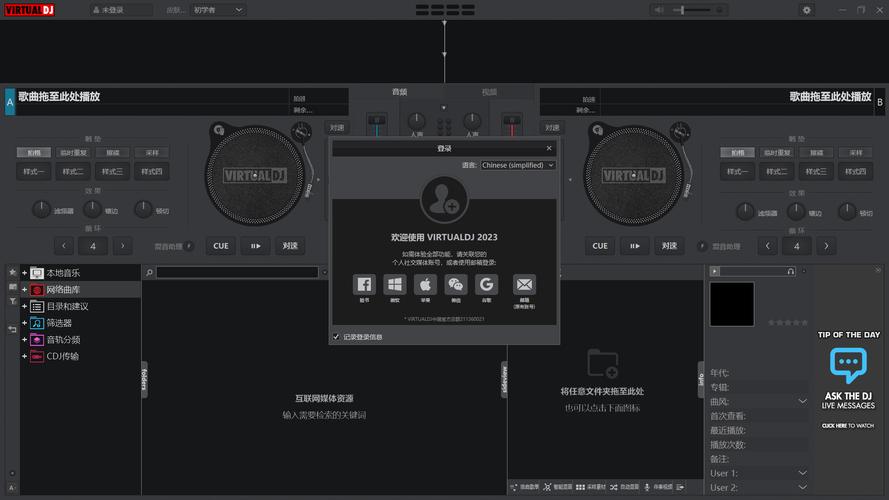Select 筛选器 in the folder tree

pos(59,323)
